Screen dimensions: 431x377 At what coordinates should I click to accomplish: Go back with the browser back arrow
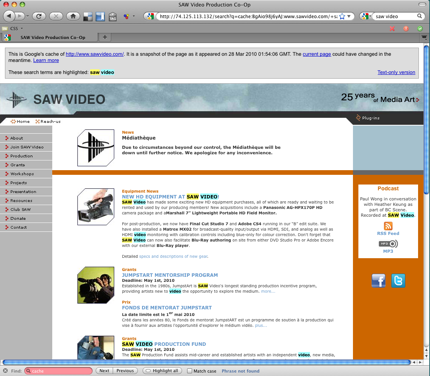(9, 16)
